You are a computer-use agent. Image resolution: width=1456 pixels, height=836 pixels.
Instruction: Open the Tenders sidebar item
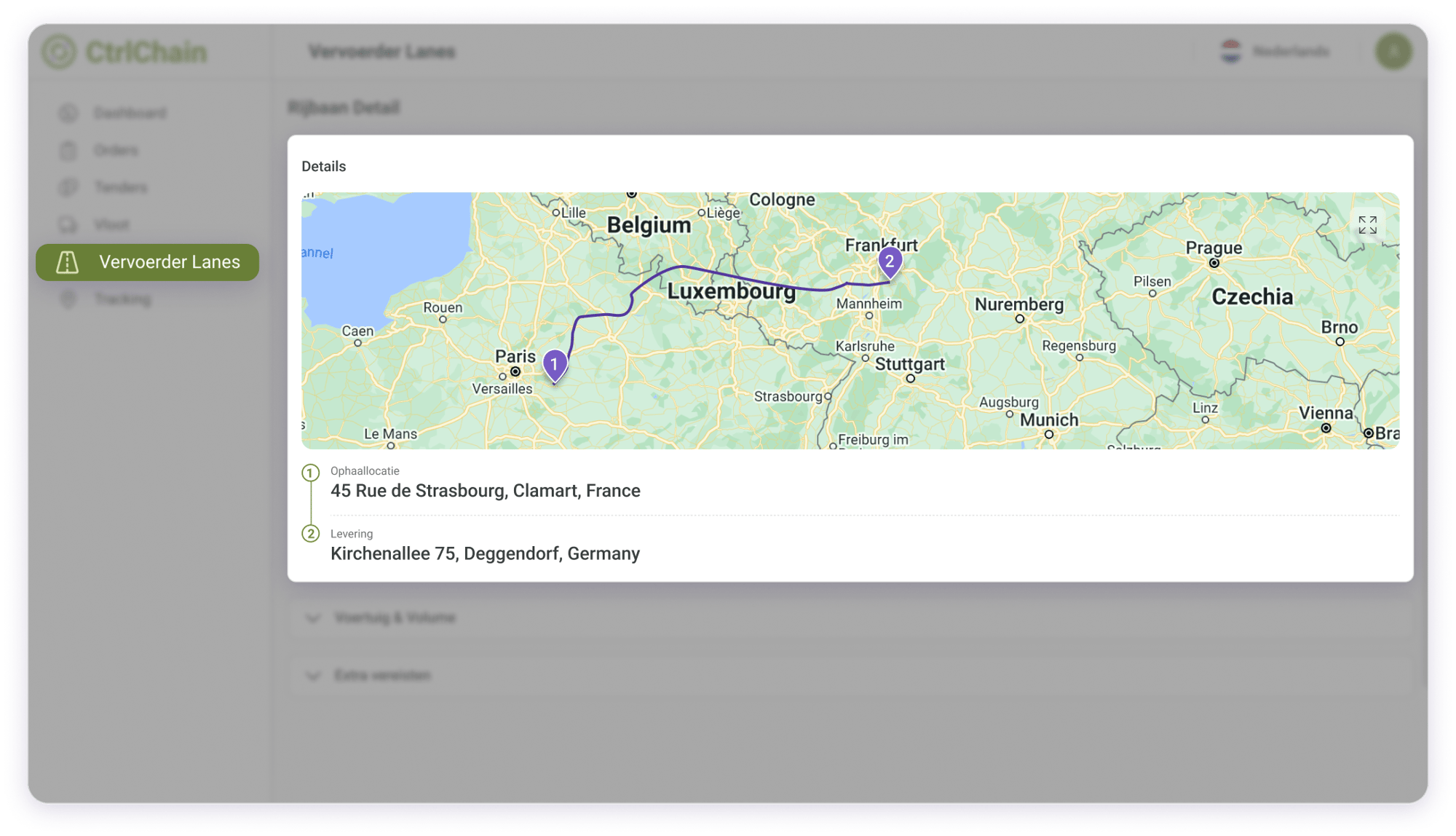pyautogui.click(x=120, y=187)
